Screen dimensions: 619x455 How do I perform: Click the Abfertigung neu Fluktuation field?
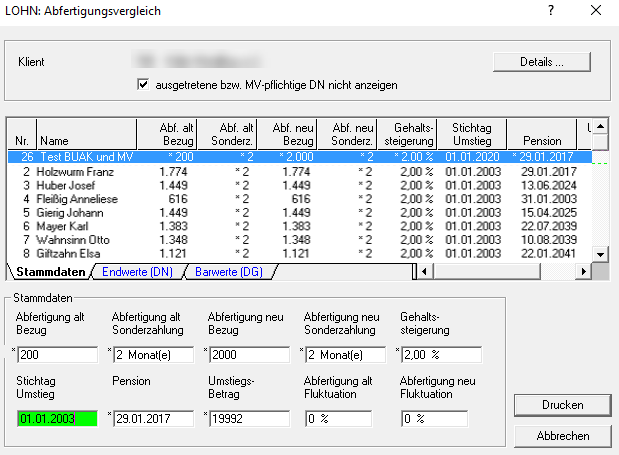click(434, 419)
